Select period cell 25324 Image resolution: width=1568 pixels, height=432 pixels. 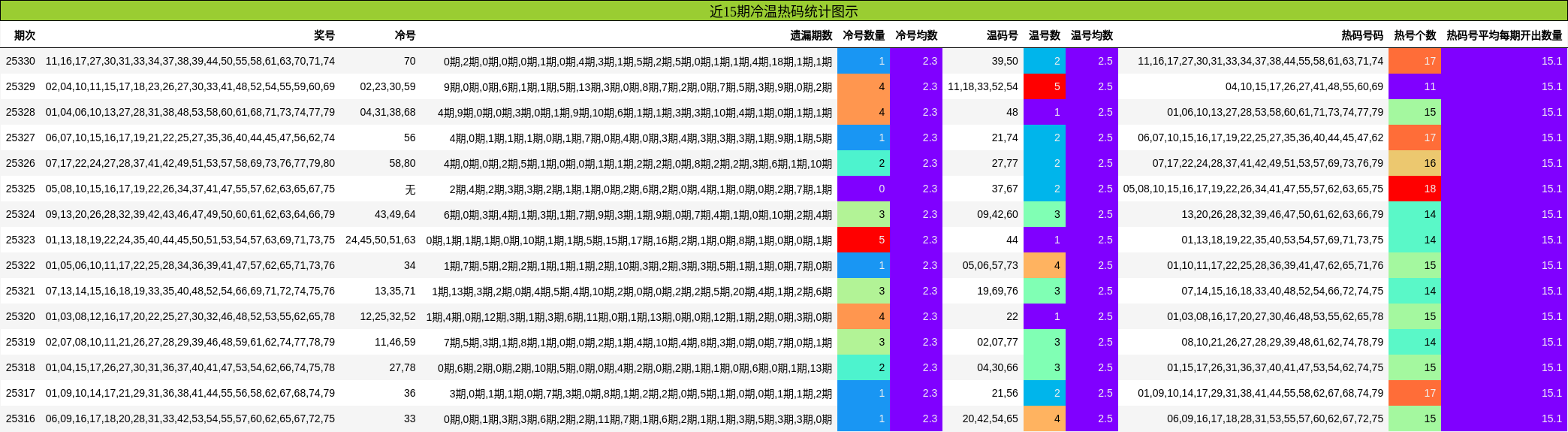[x=20, y=214]
